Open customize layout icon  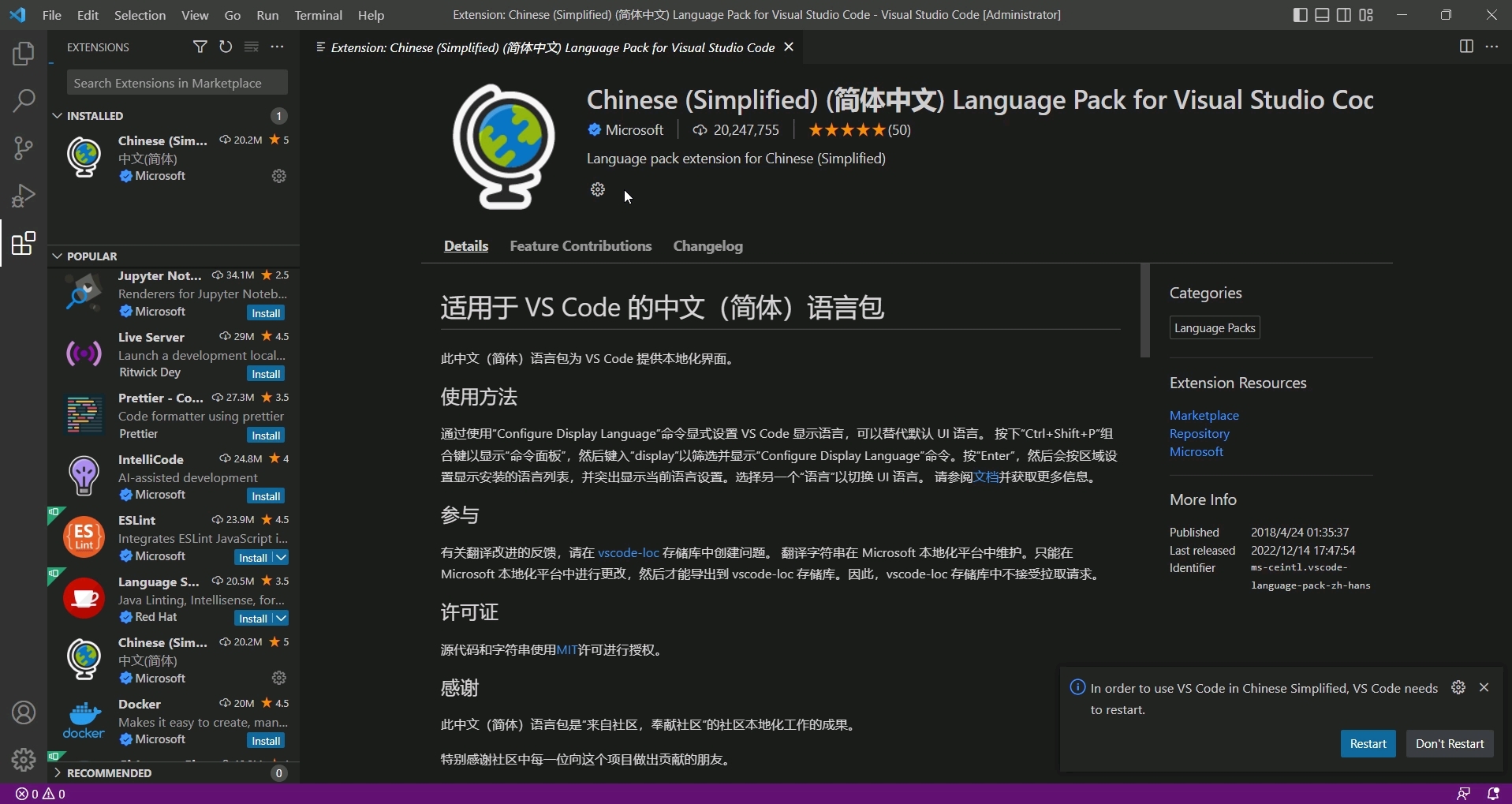[1366, 15]
